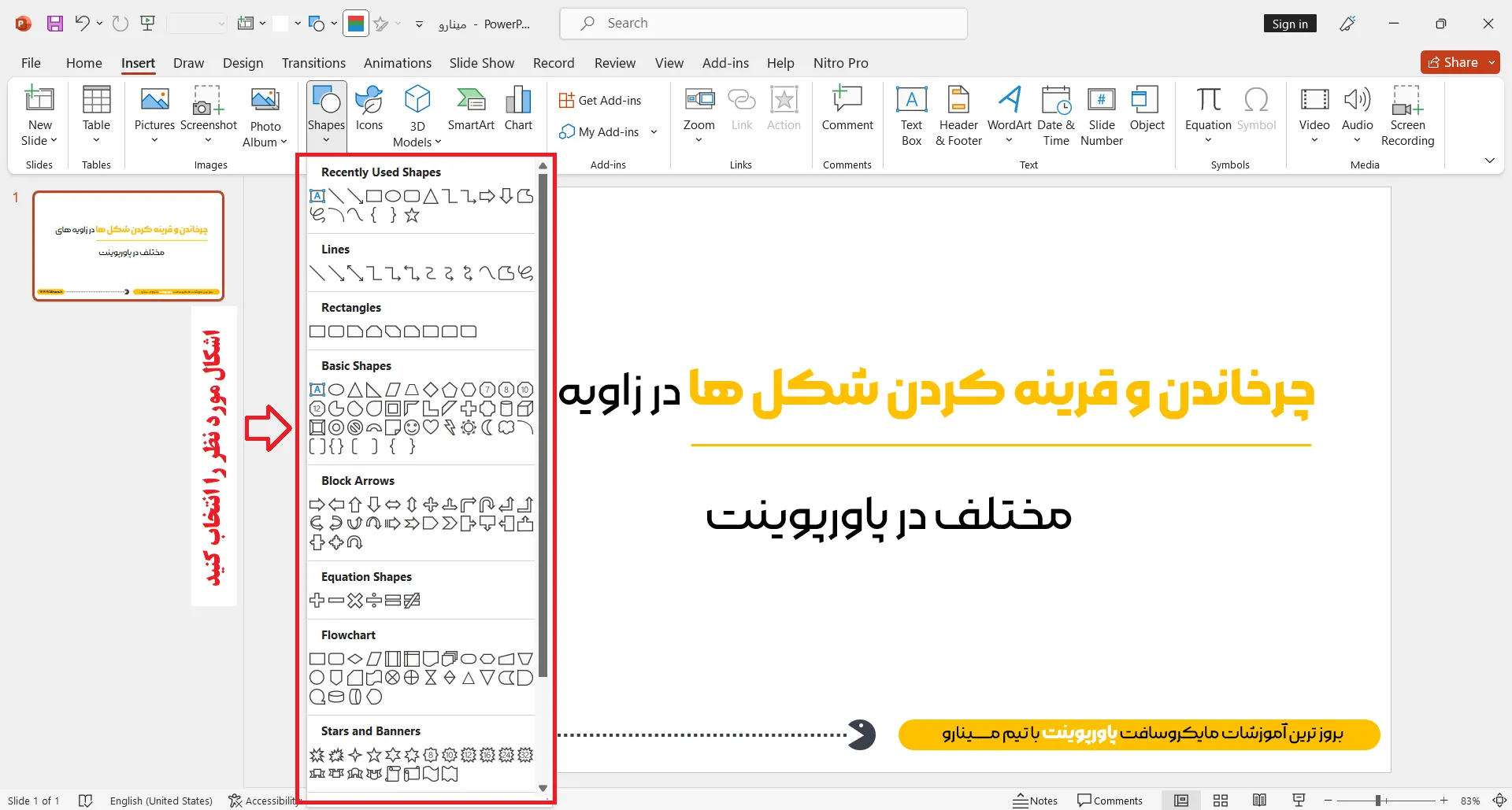Switch to the Home tab

point(84,63)
